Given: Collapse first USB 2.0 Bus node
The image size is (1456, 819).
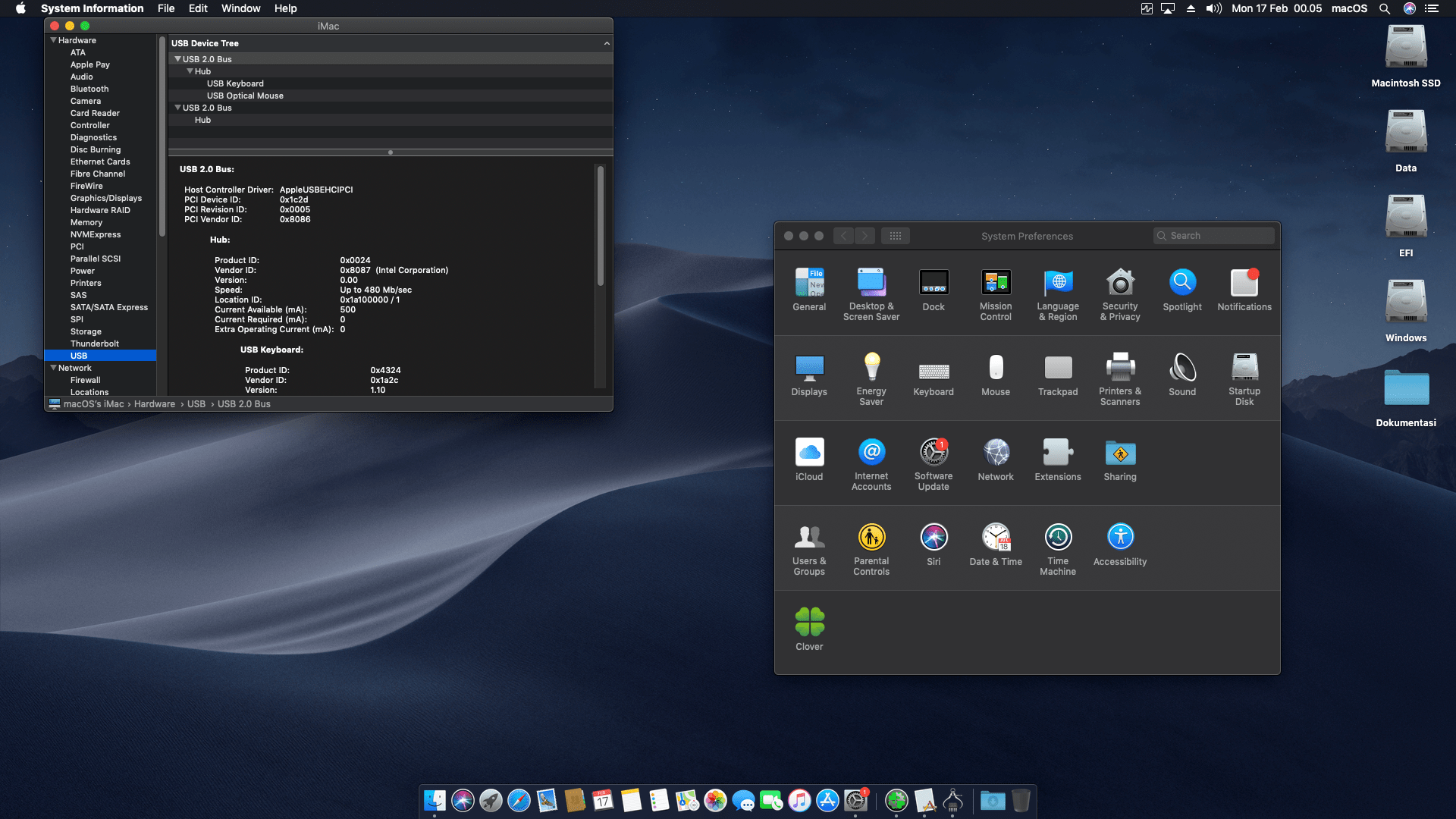Looking at the screenshot, I should click(178, 59).
